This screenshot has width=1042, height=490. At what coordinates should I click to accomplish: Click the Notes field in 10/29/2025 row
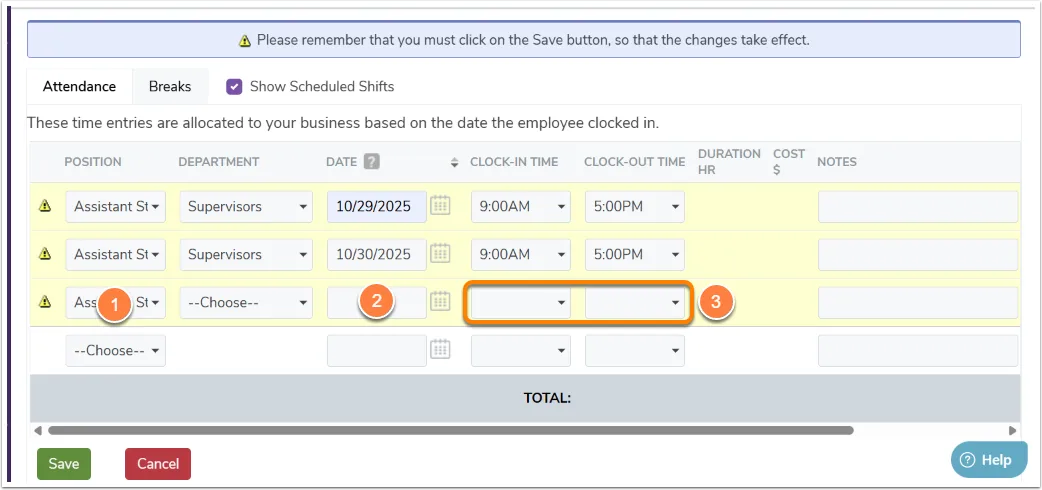click(918, 207)
